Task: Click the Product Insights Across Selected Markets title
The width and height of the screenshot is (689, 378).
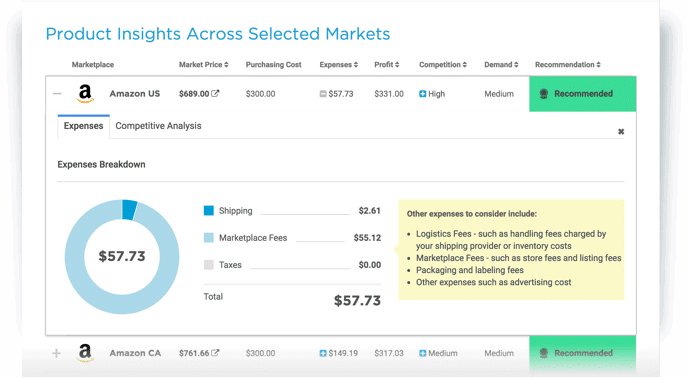Action: 218,34
